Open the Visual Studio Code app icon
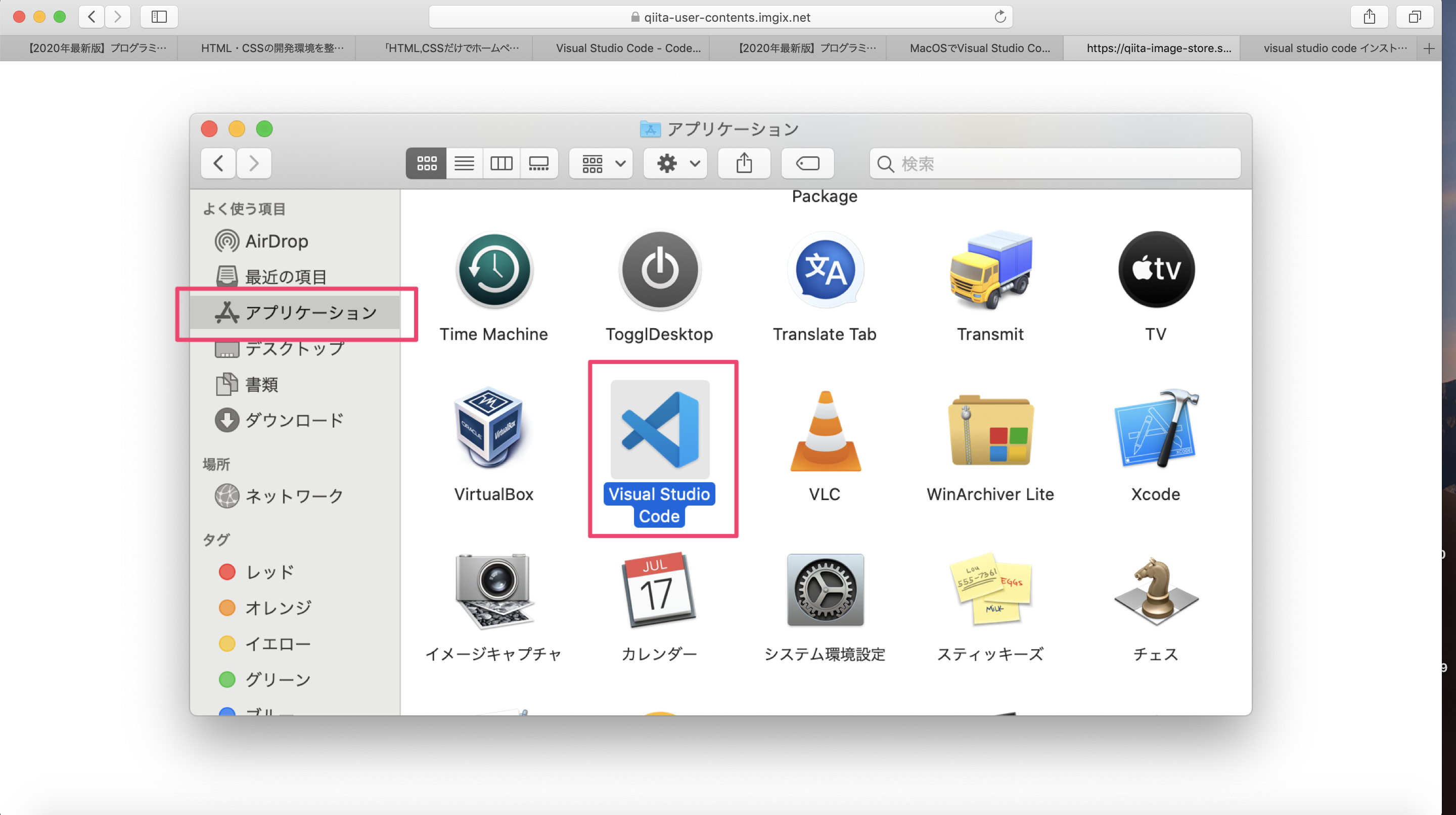Viewport: 1456px width, 815px height. [660, 429]
